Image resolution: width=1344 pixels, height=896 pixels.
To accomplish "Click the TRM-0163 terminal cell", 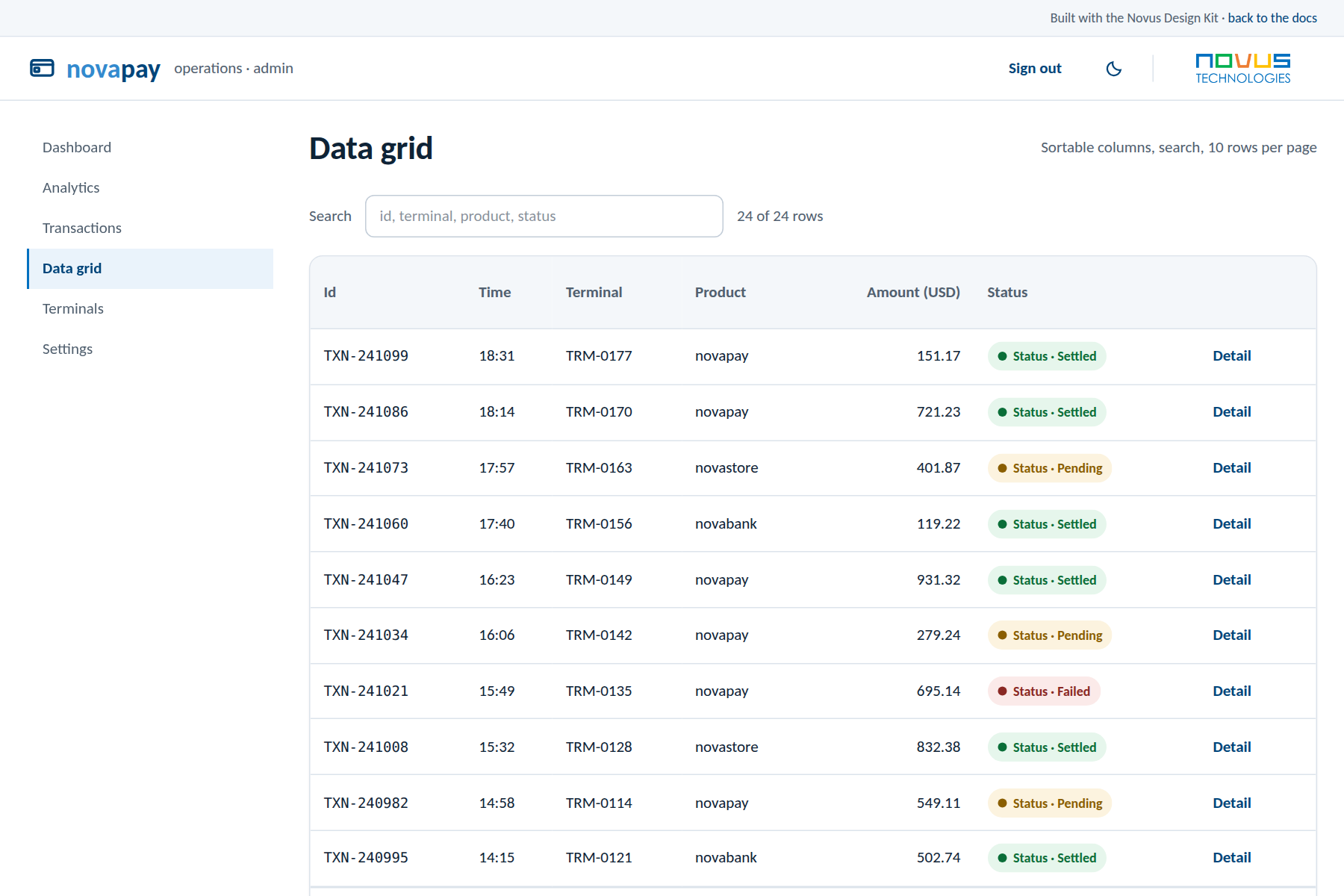I will [x=599, y=468].
